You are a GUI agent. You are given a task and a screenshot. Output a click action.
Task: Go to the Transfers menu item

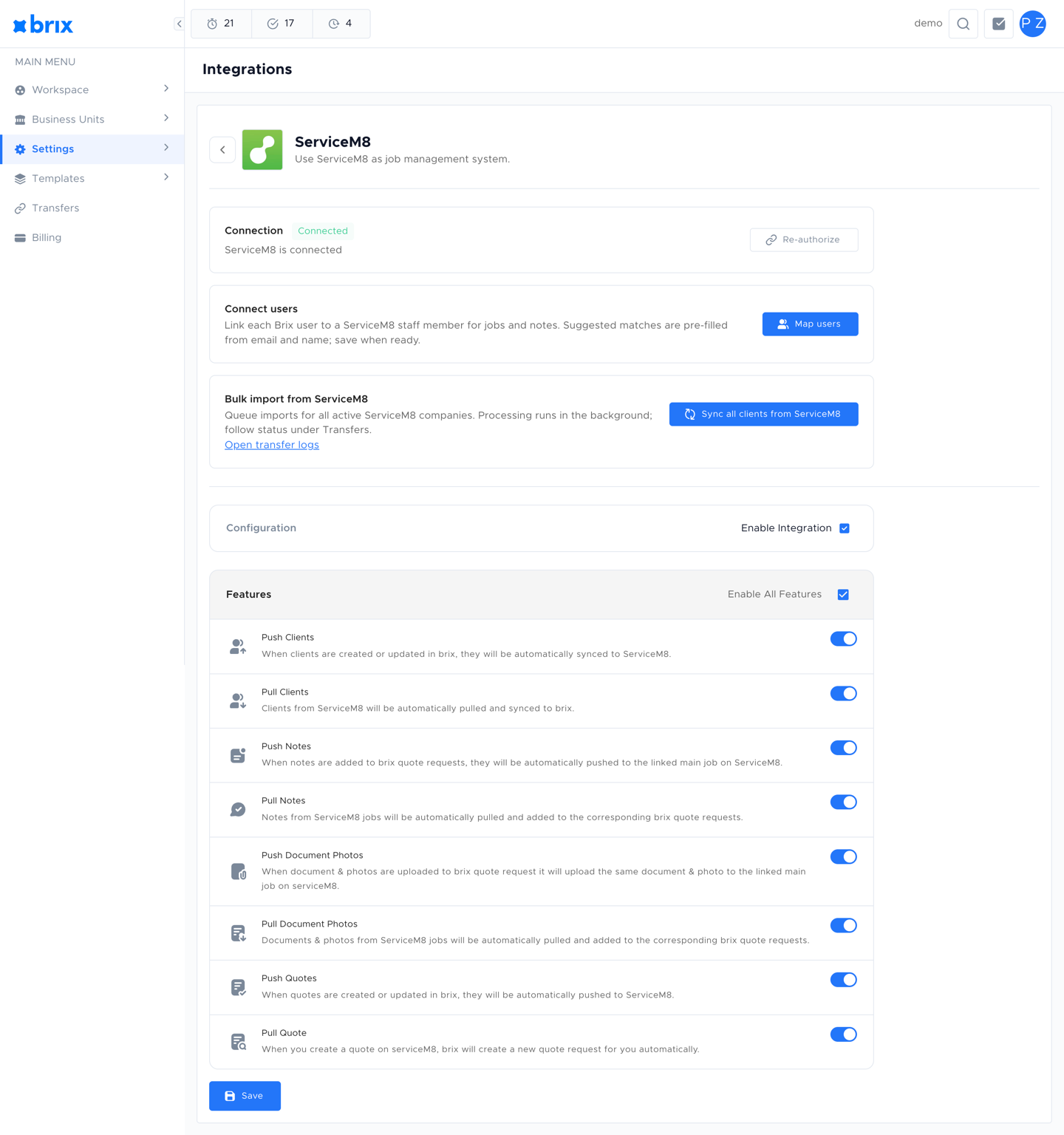pyautogui.click(x=92, y=208)
